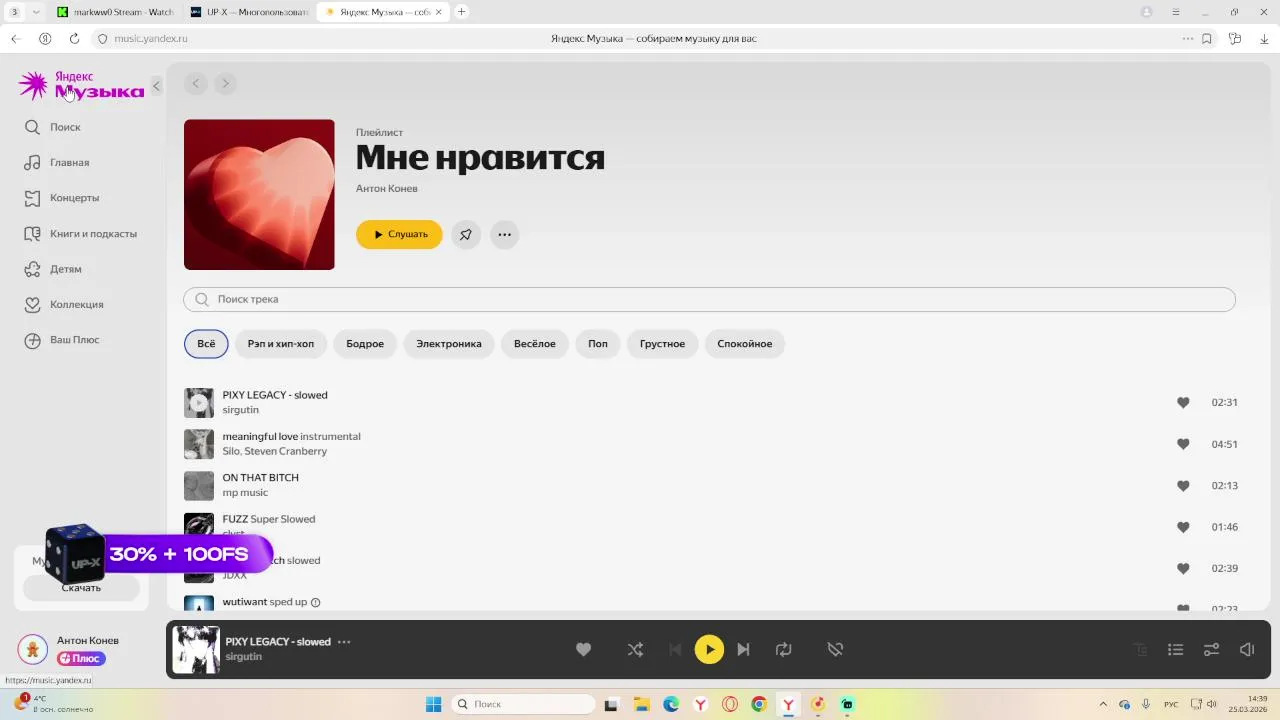1280x720 pixels.
Task: Pin the Мне нравится playlist
Action: [x=466, y=234]
